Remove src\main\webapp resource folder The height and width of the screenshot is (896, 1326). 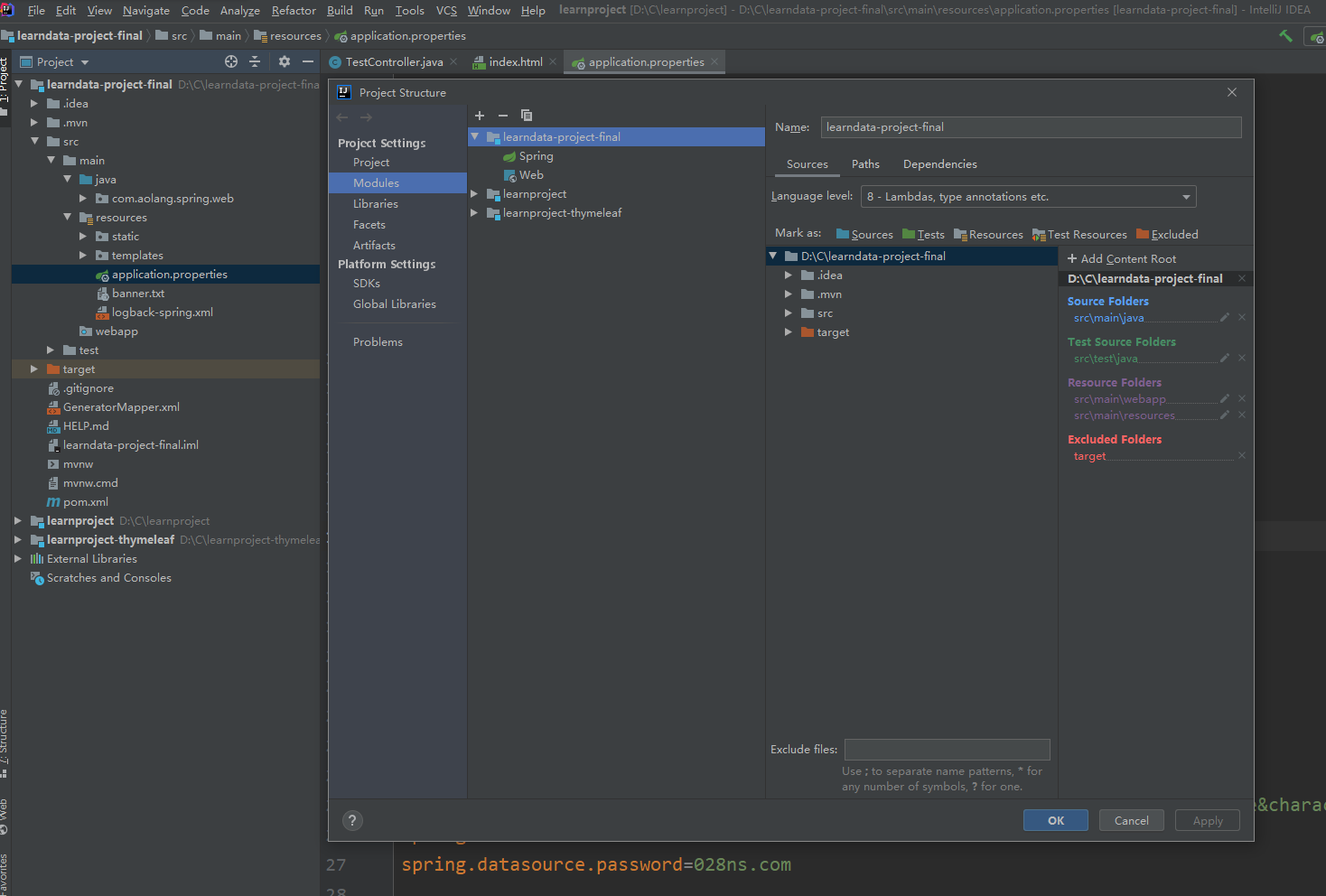pyautogui.click(x=1242, y=398)
